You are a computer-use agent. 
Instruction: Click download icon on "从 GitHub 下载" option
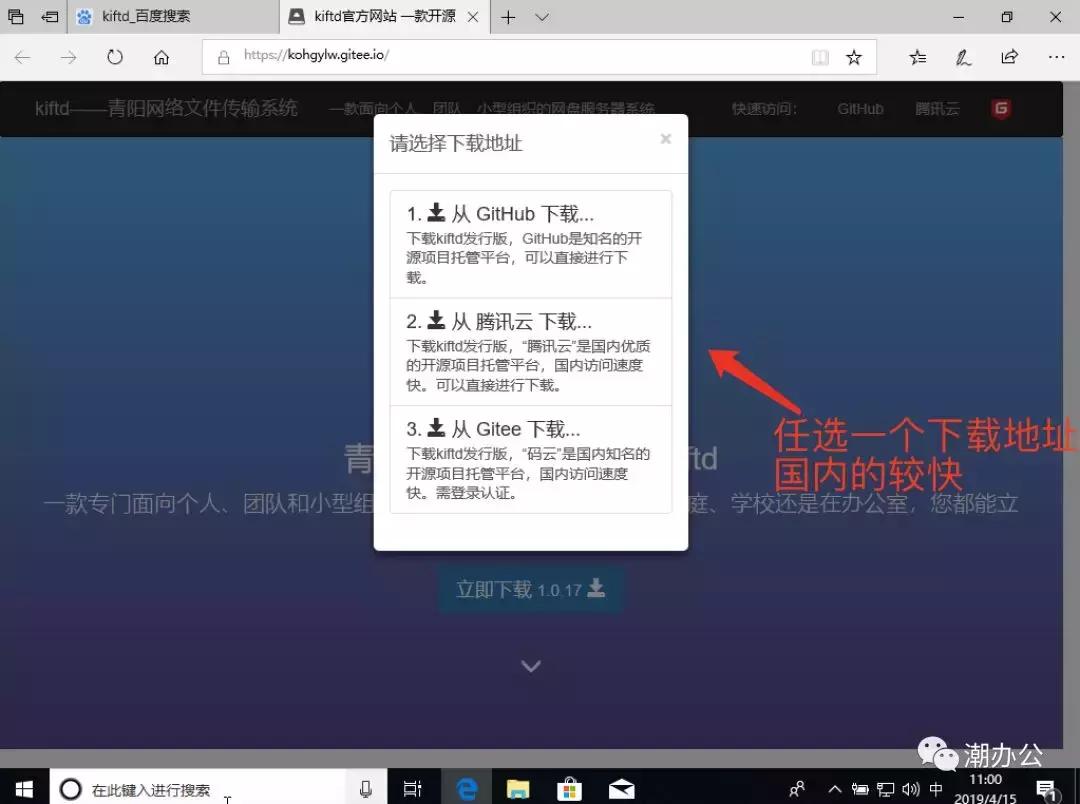click(x=437, y=211)
